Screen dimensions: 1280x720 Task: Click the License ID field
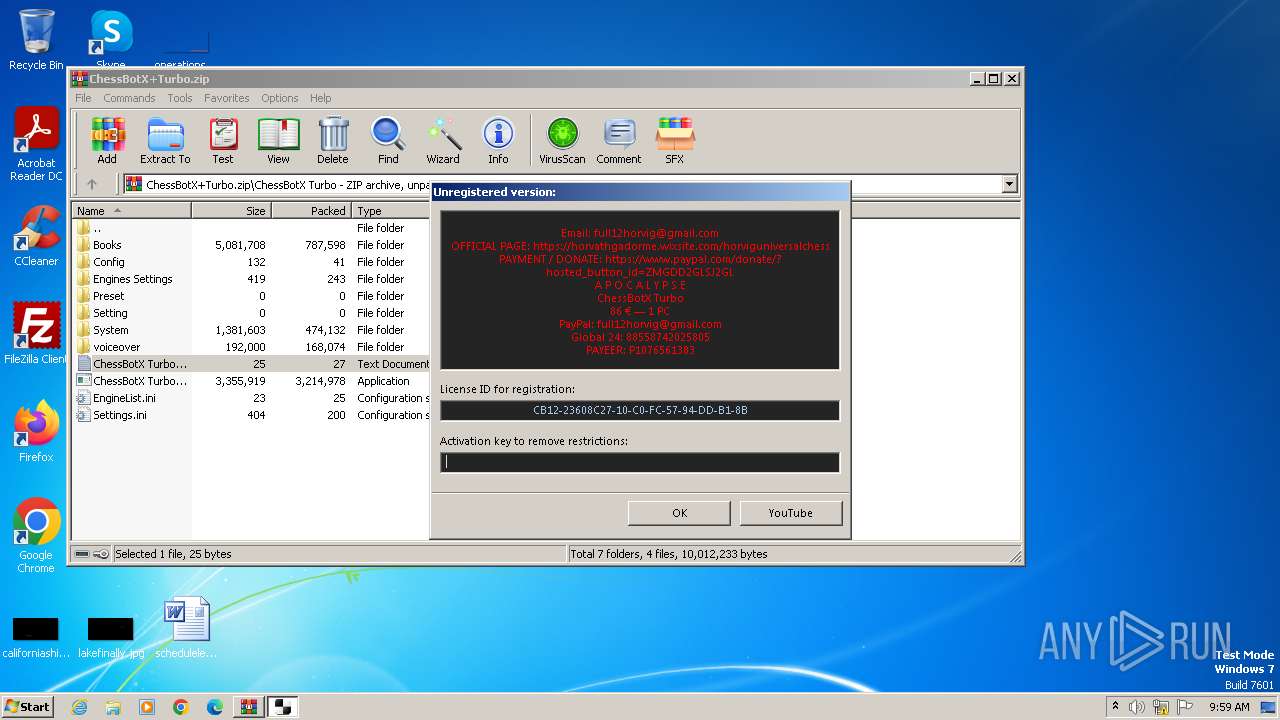pyautogui.click(x=640, y=410)
